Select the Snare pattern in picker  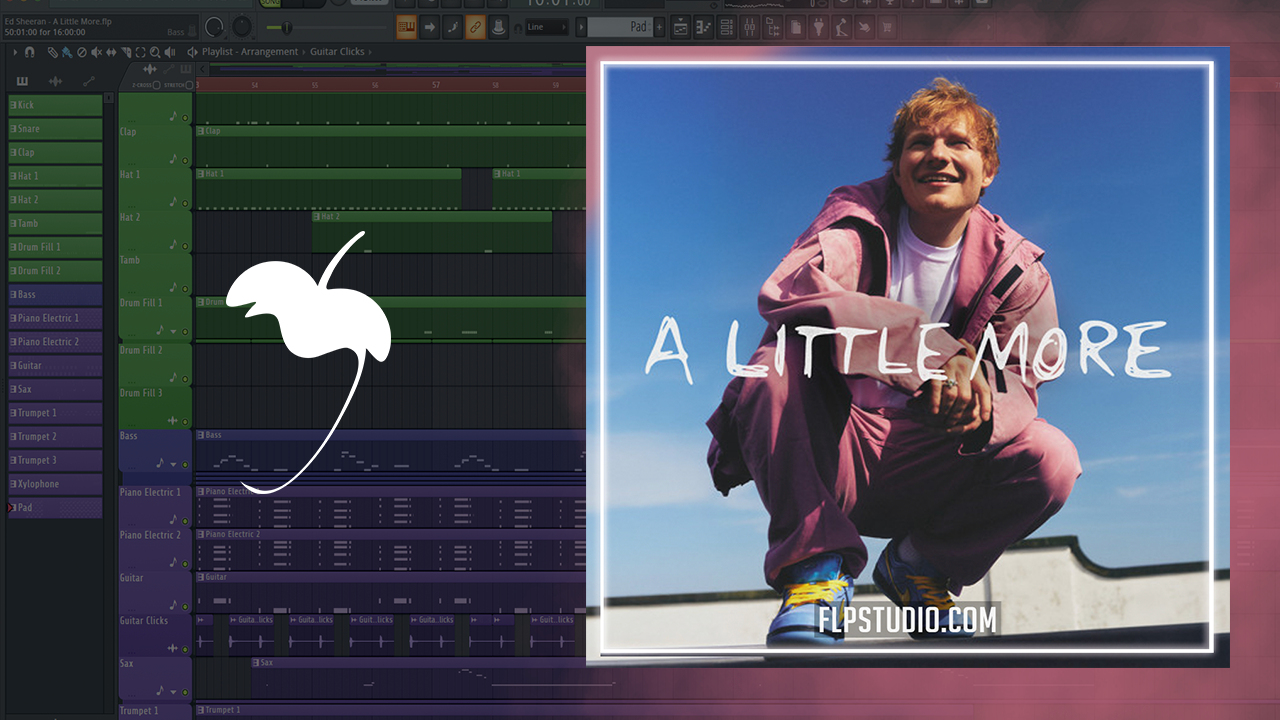(55, 129)
